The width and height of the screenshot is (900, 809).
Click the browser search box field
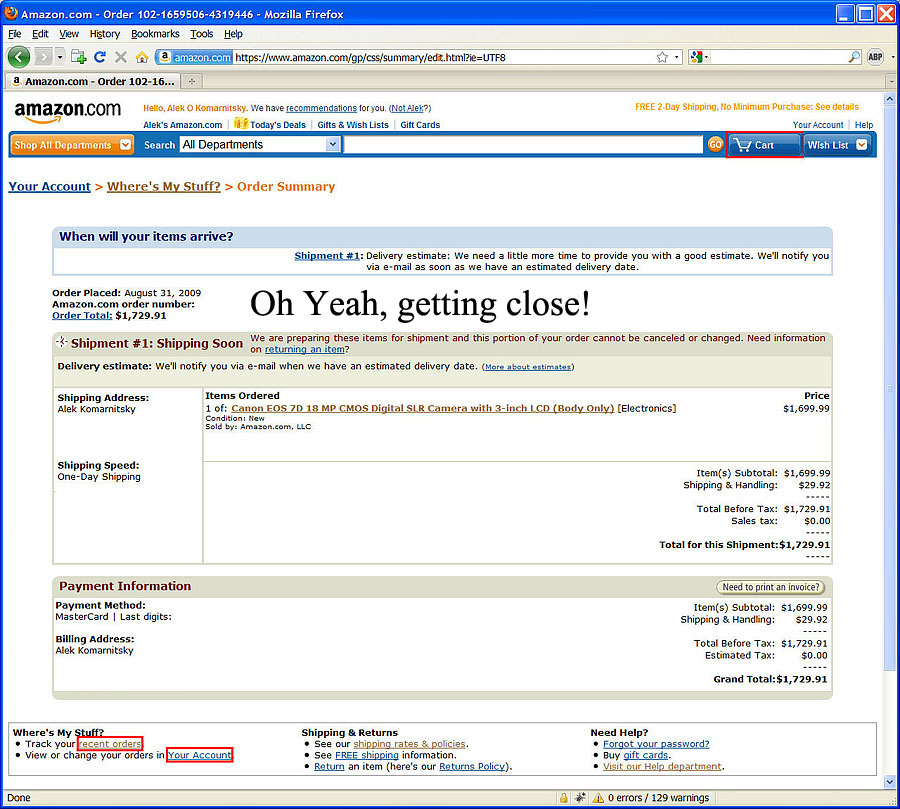(778, 57)
